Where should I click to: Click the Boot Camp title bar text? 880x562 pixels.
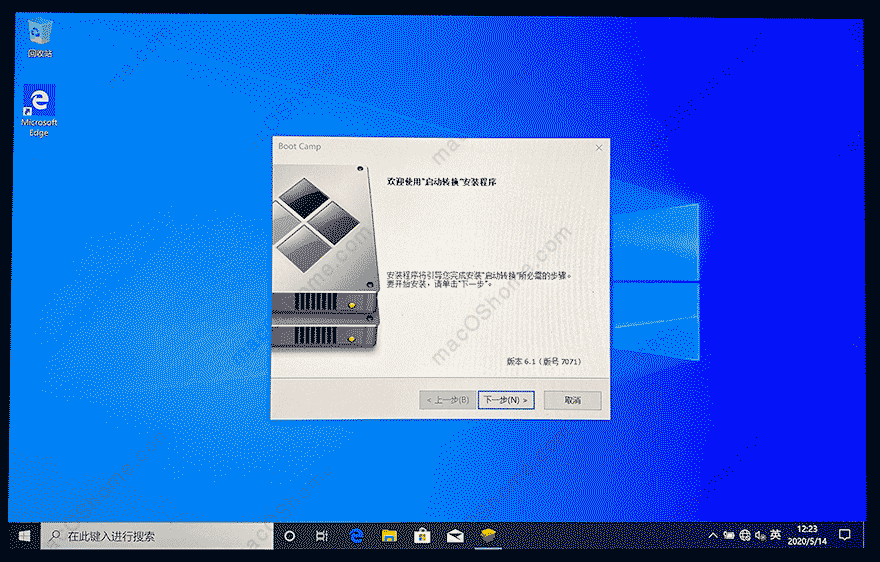point(300,147)
